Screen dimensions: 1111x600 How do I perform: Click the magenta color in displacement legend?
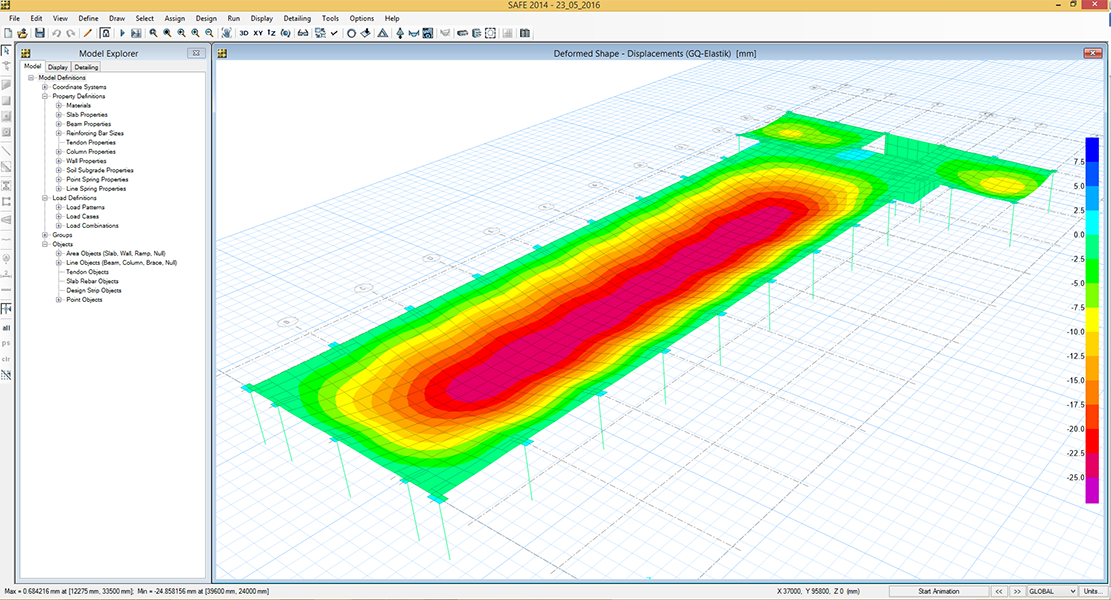point(1091,490)
